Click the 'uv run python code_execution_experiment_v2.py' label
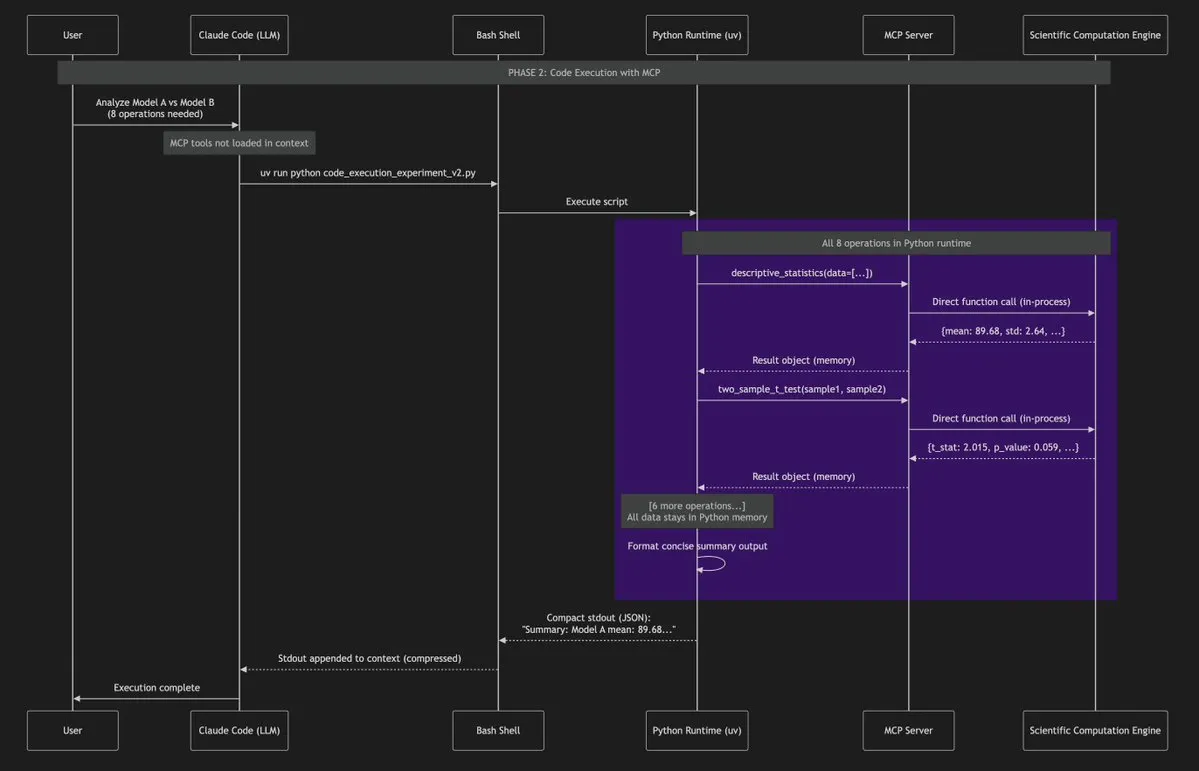 coord(368,172)
